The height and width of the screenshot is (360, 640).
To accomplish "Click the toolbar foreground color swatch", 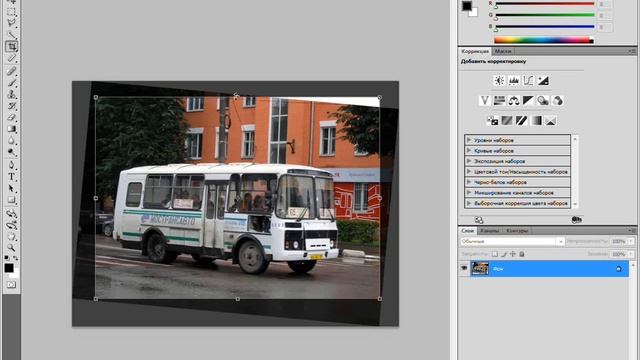I will pos(9,268).
